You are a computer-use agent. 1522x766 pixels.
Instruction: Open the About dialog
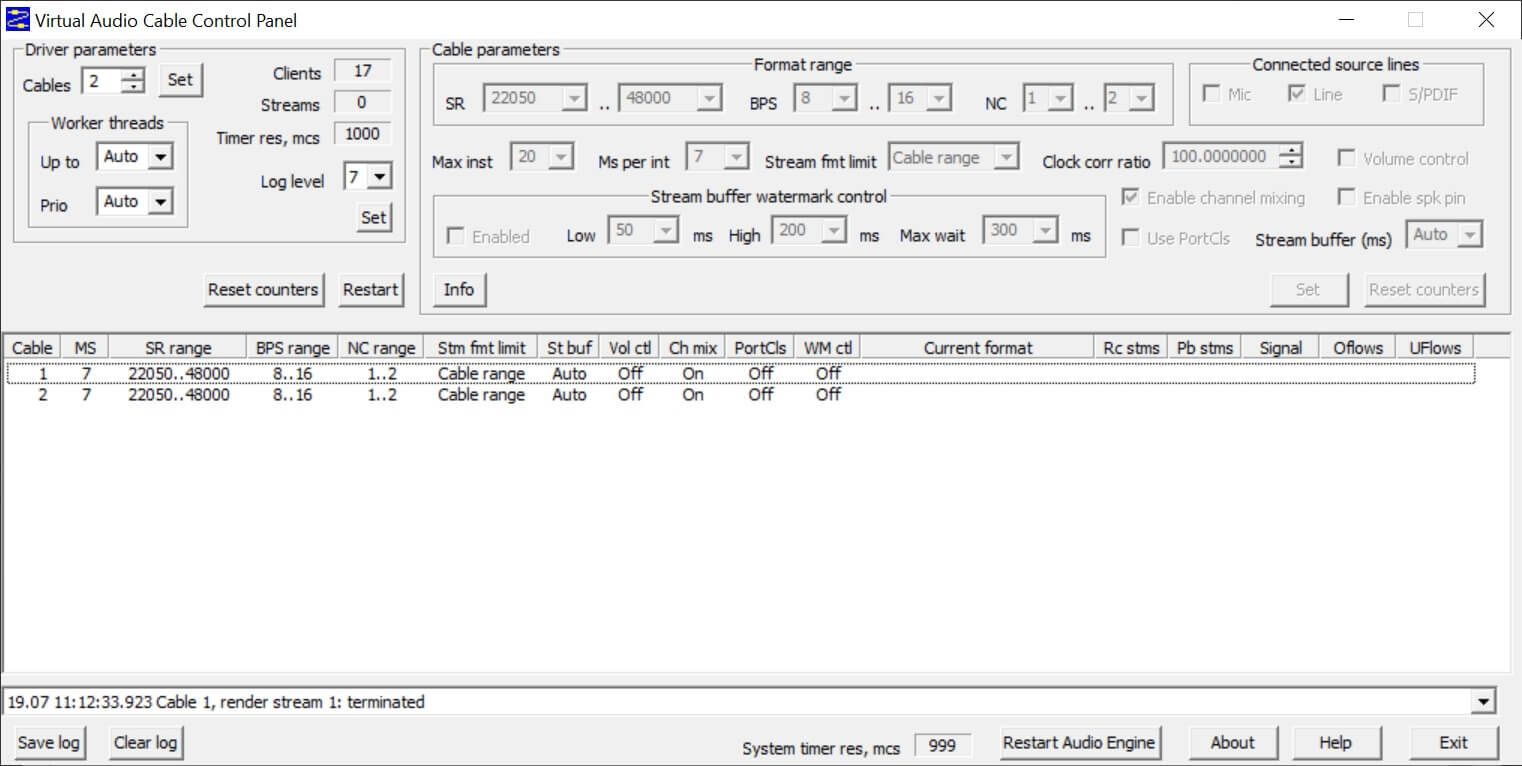click(x=1233, y=743)
